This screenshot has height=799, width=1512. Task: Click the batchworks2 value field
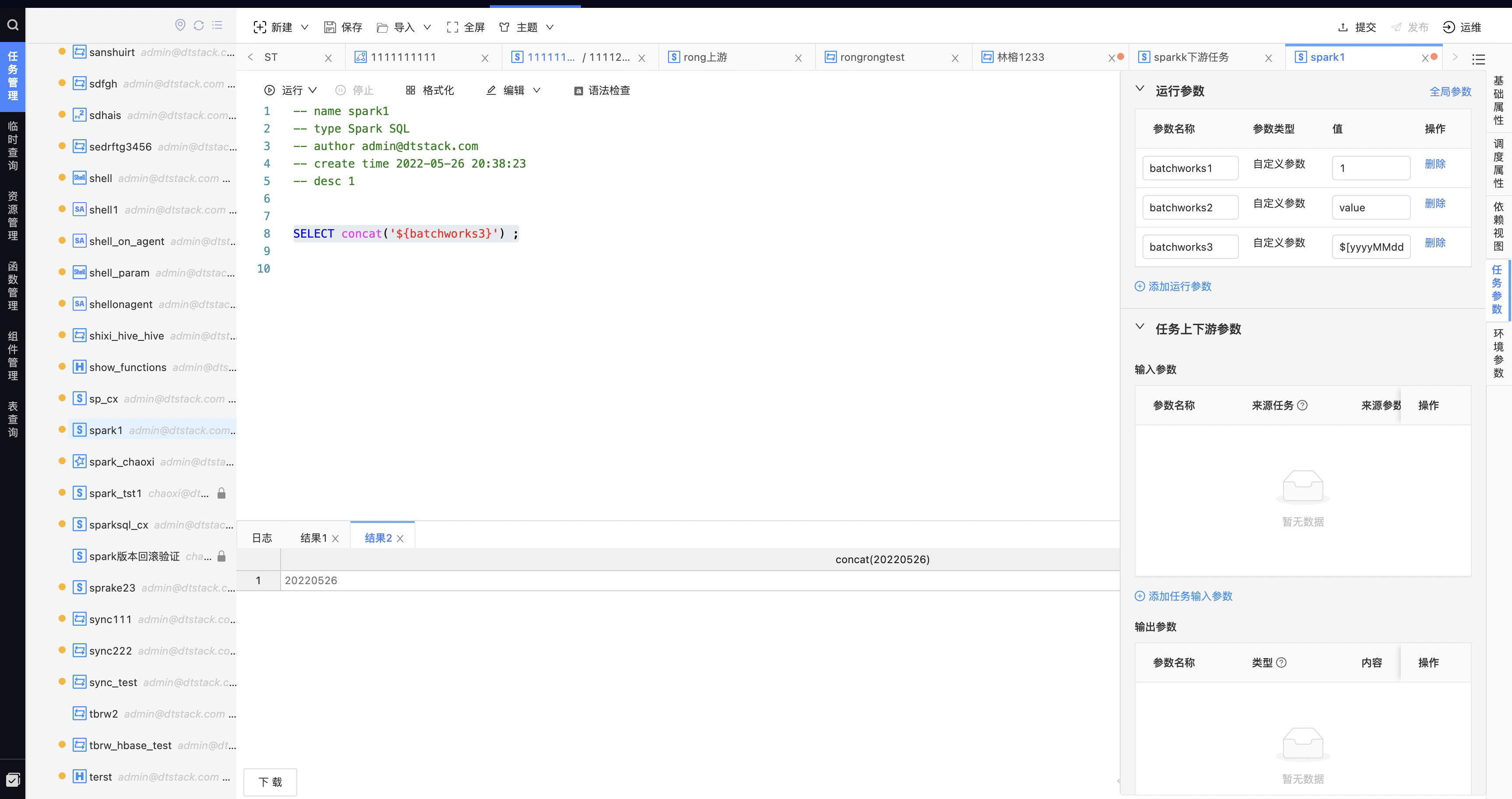point(1371,207)
